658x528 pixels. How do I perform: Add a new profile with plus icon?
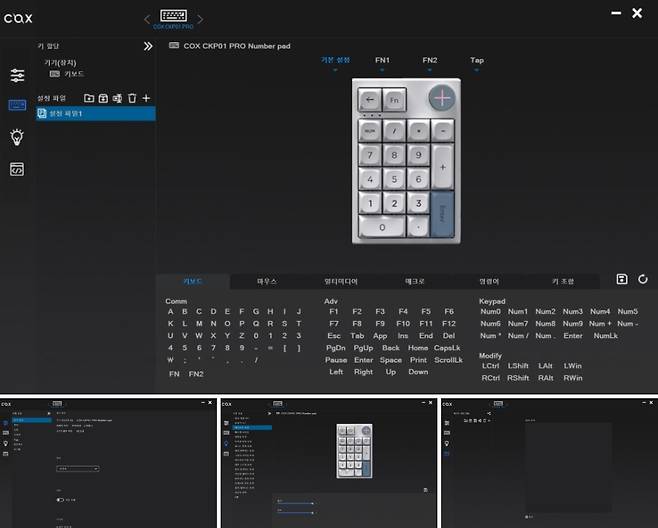[146, 98]
